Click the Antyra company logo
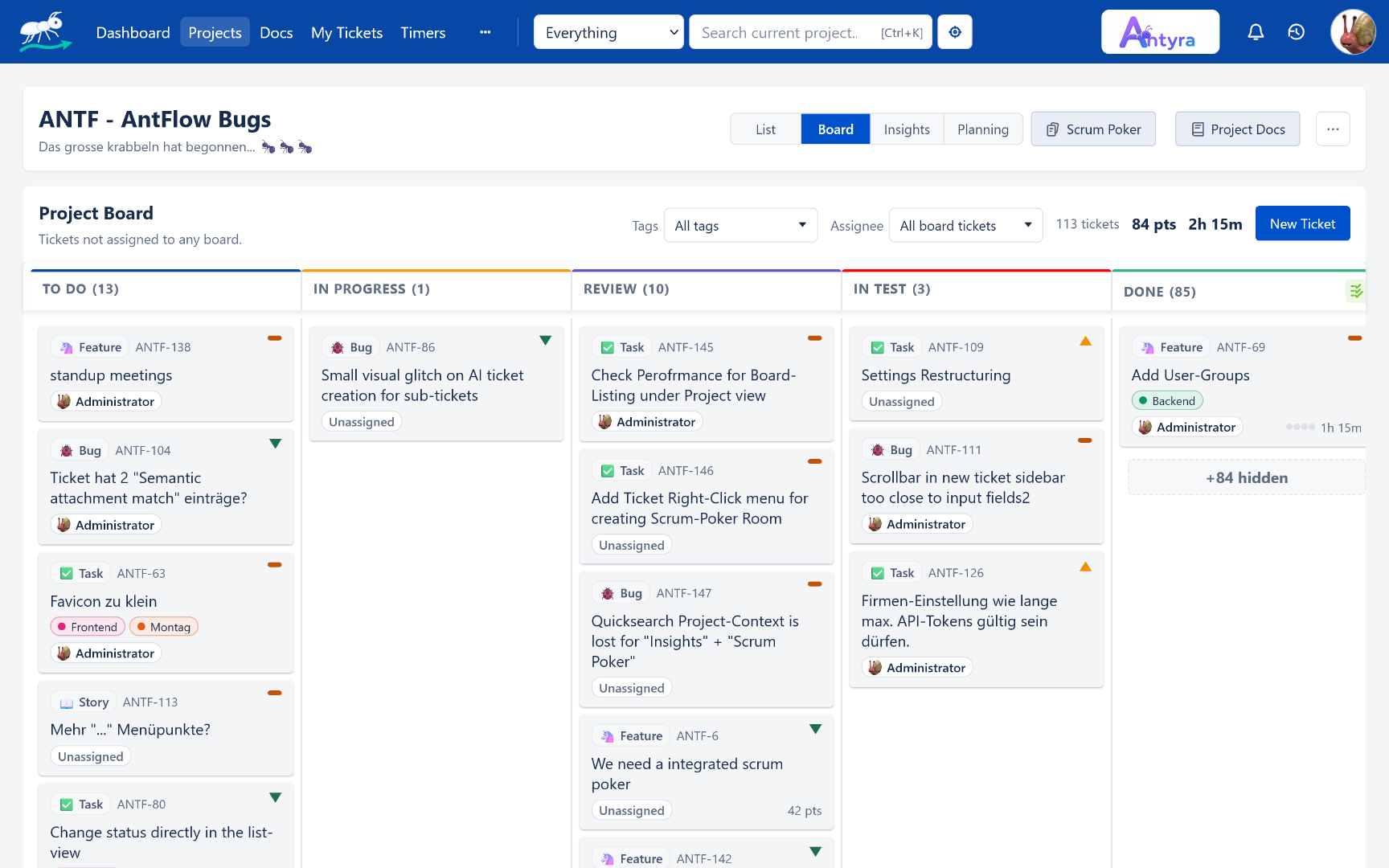Screen dimensions: 1389x868 click(x=1160, y=32)
